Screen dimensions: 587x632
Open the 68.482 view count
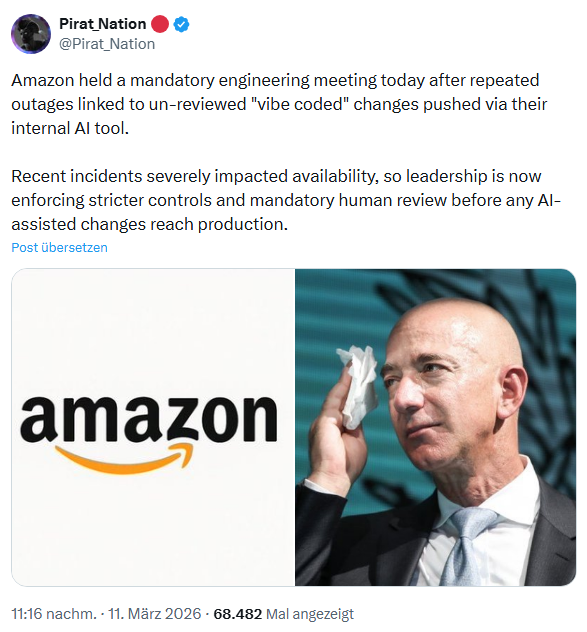[237, 614]
